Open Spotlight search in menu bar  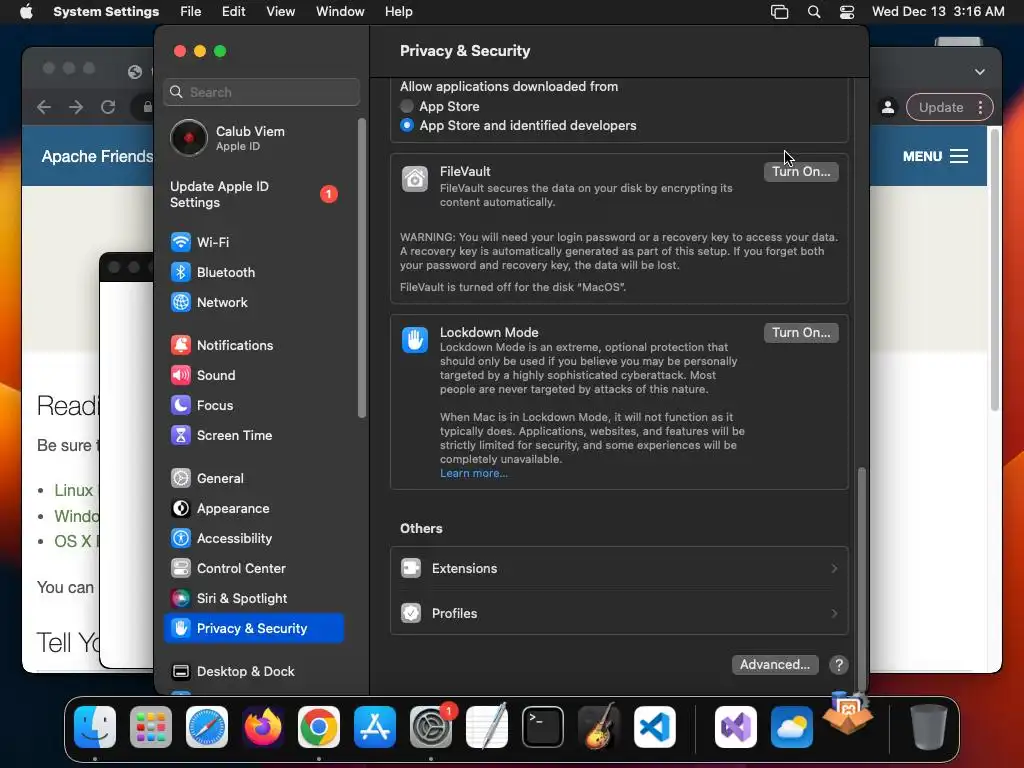[814, 12]
